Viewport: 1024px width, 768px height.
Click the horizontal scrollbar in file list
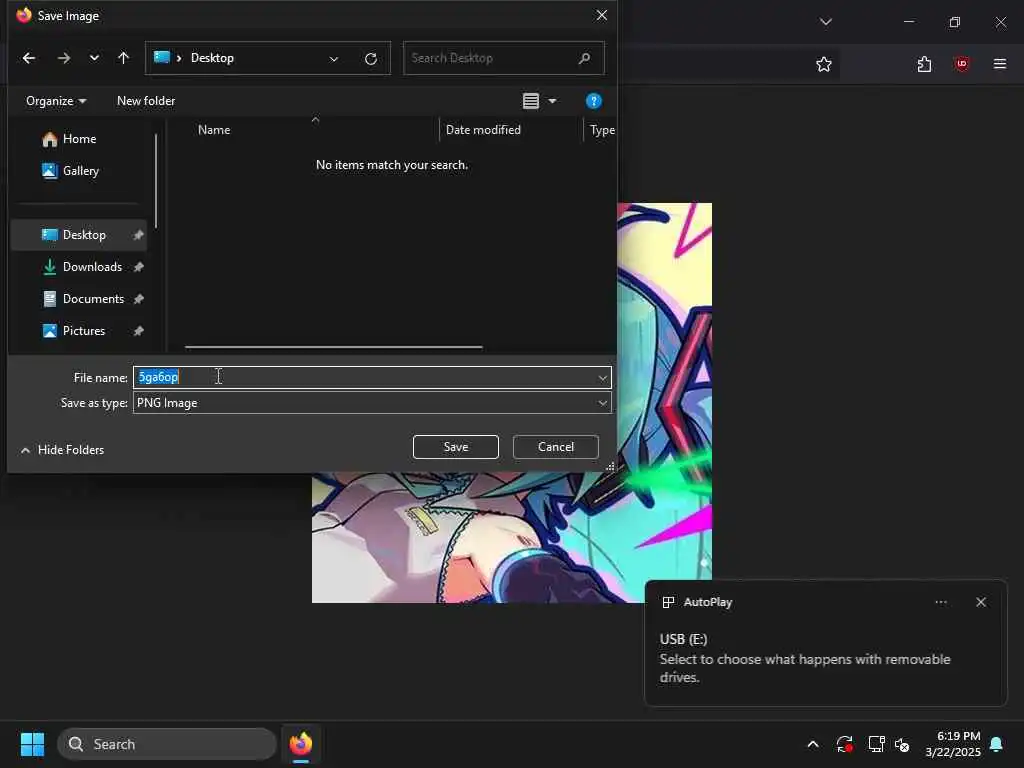tap(334, 347)
